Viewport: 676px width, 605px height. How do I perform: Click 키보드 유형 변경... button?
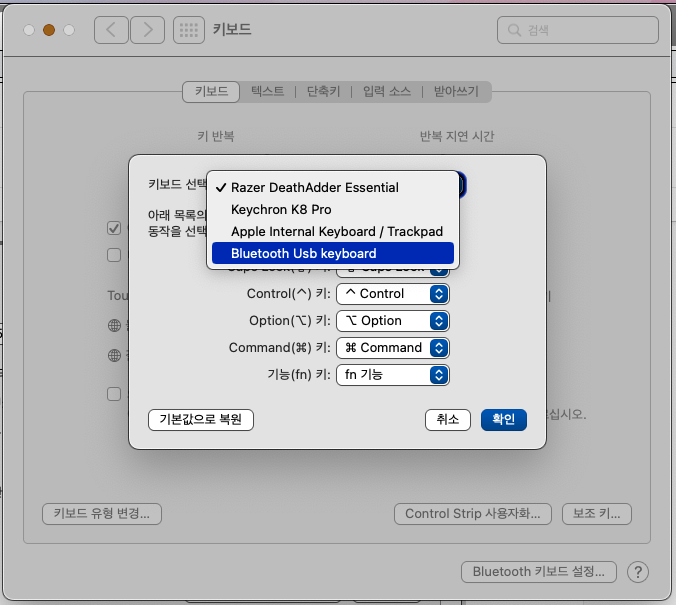pos(102,514)
